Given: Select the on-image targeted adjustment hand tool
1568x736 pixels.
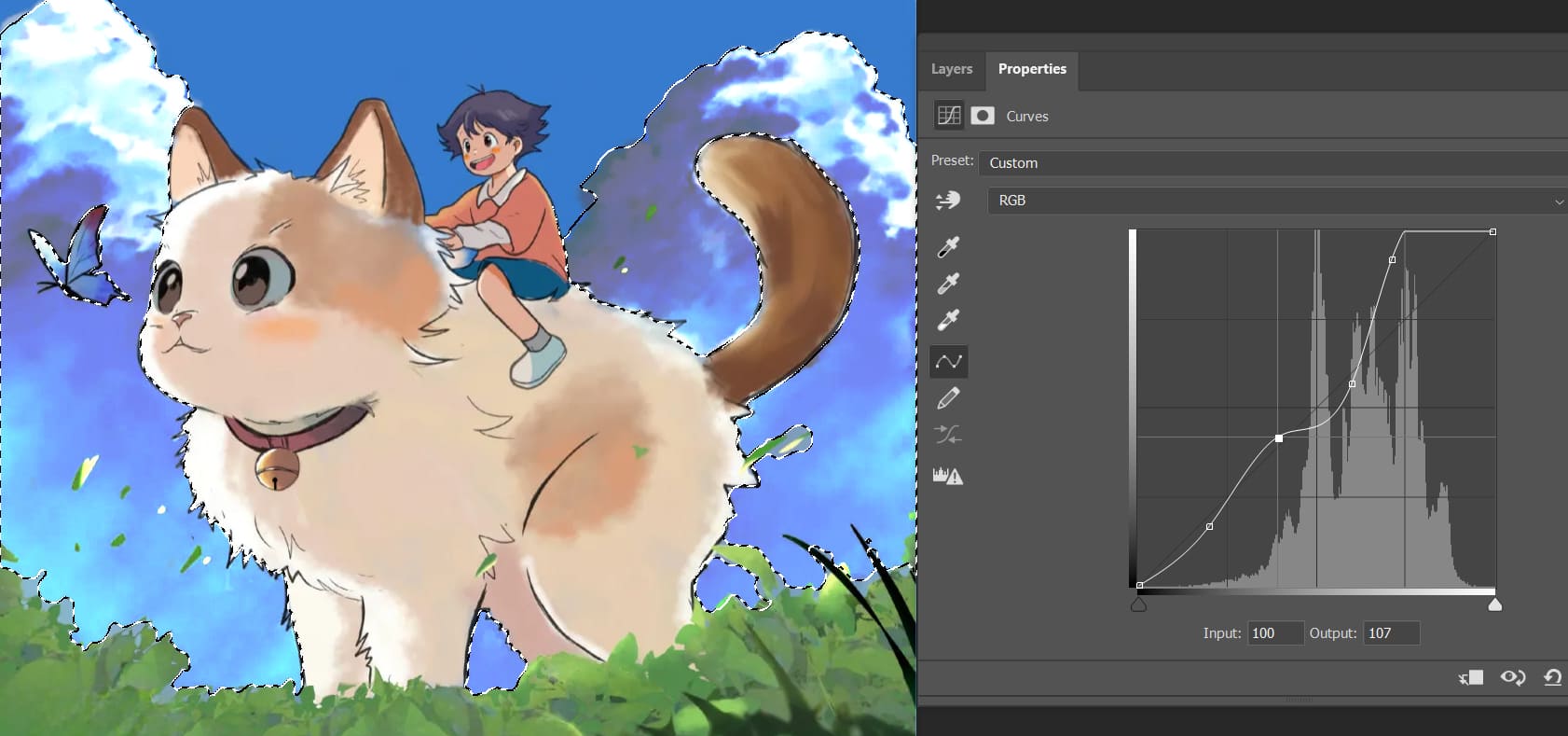Looking at the screenshot, I should (x=948, y=201).
